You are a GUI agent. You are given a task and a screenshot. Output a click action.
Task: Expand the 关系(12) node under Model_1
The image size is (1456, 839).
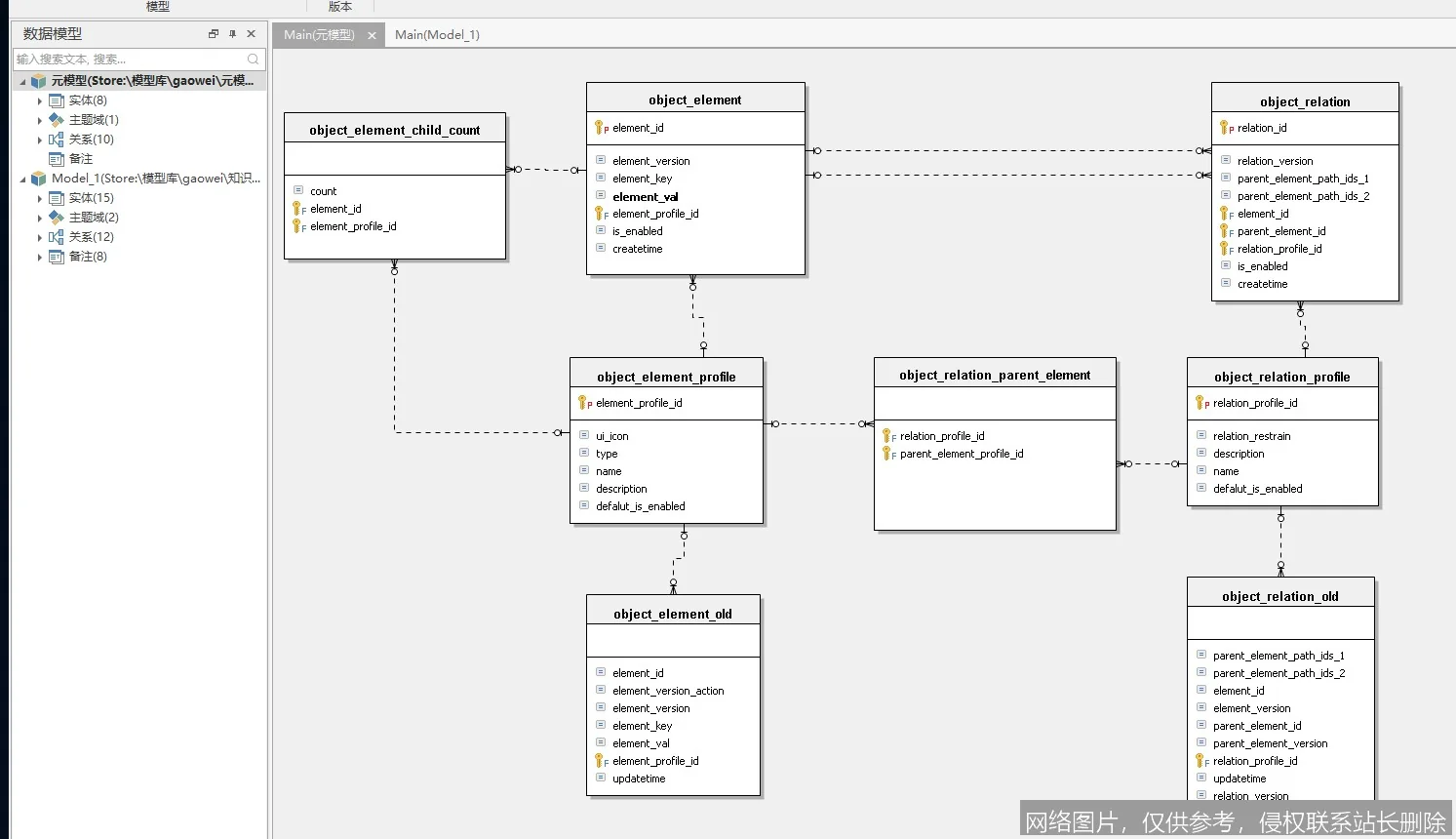[40, 237]
